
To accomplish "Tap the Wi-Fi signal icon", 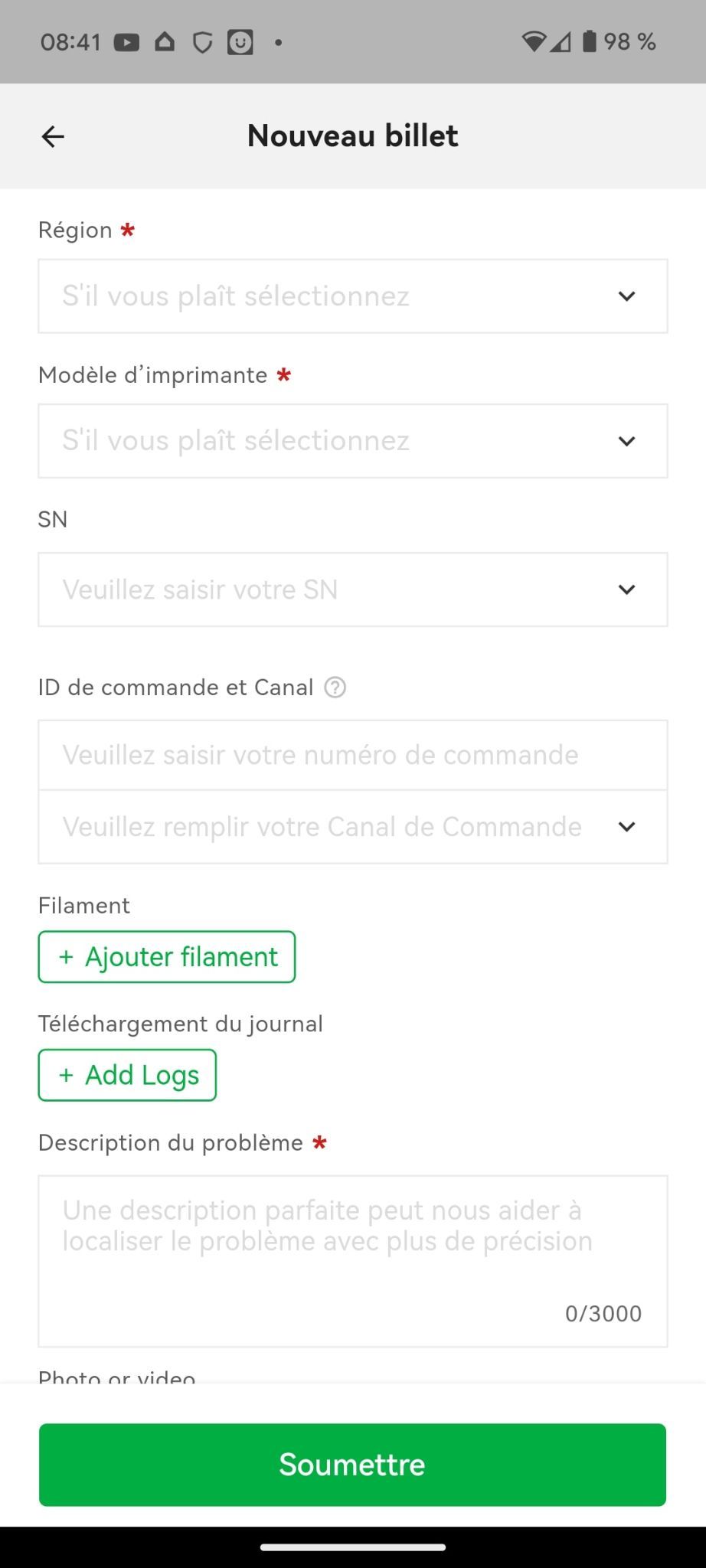I will (x=533, y=42).
